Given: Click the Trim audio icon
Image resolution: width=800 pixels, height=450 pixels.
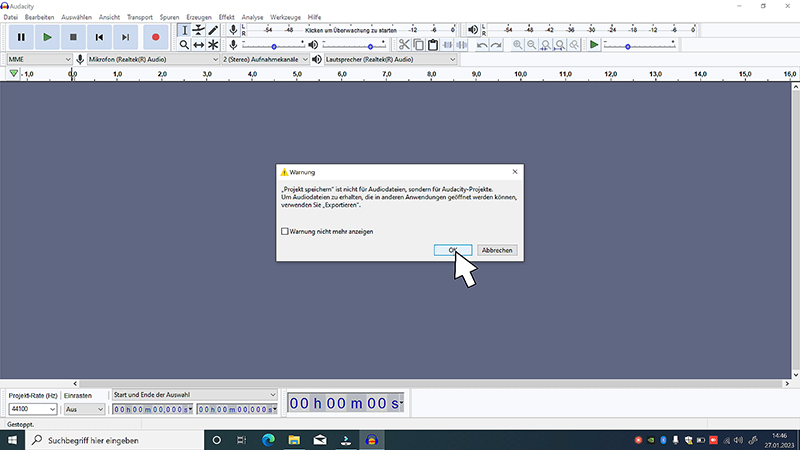Looking at the screenshot, I should (x=447, y=45).
